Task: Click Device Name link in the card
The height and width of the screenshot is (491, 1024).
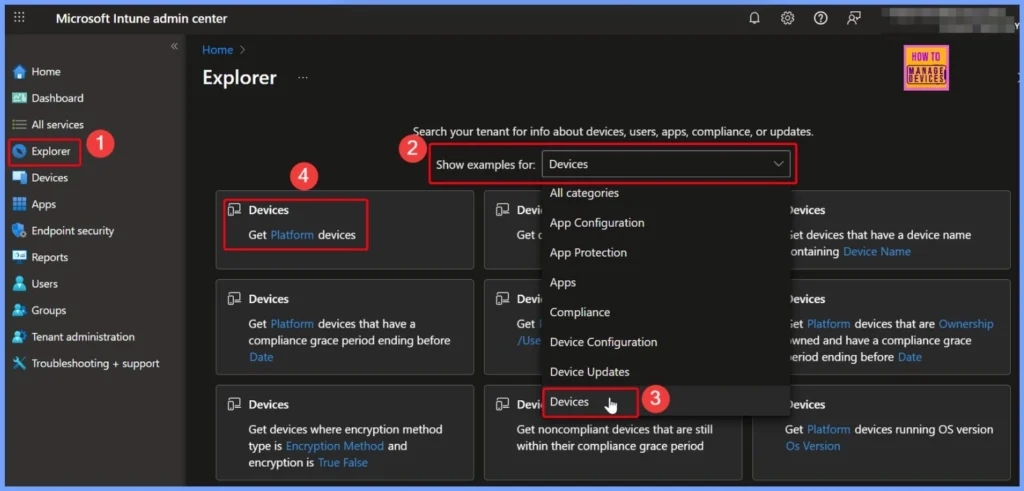Action: [876, 251]
